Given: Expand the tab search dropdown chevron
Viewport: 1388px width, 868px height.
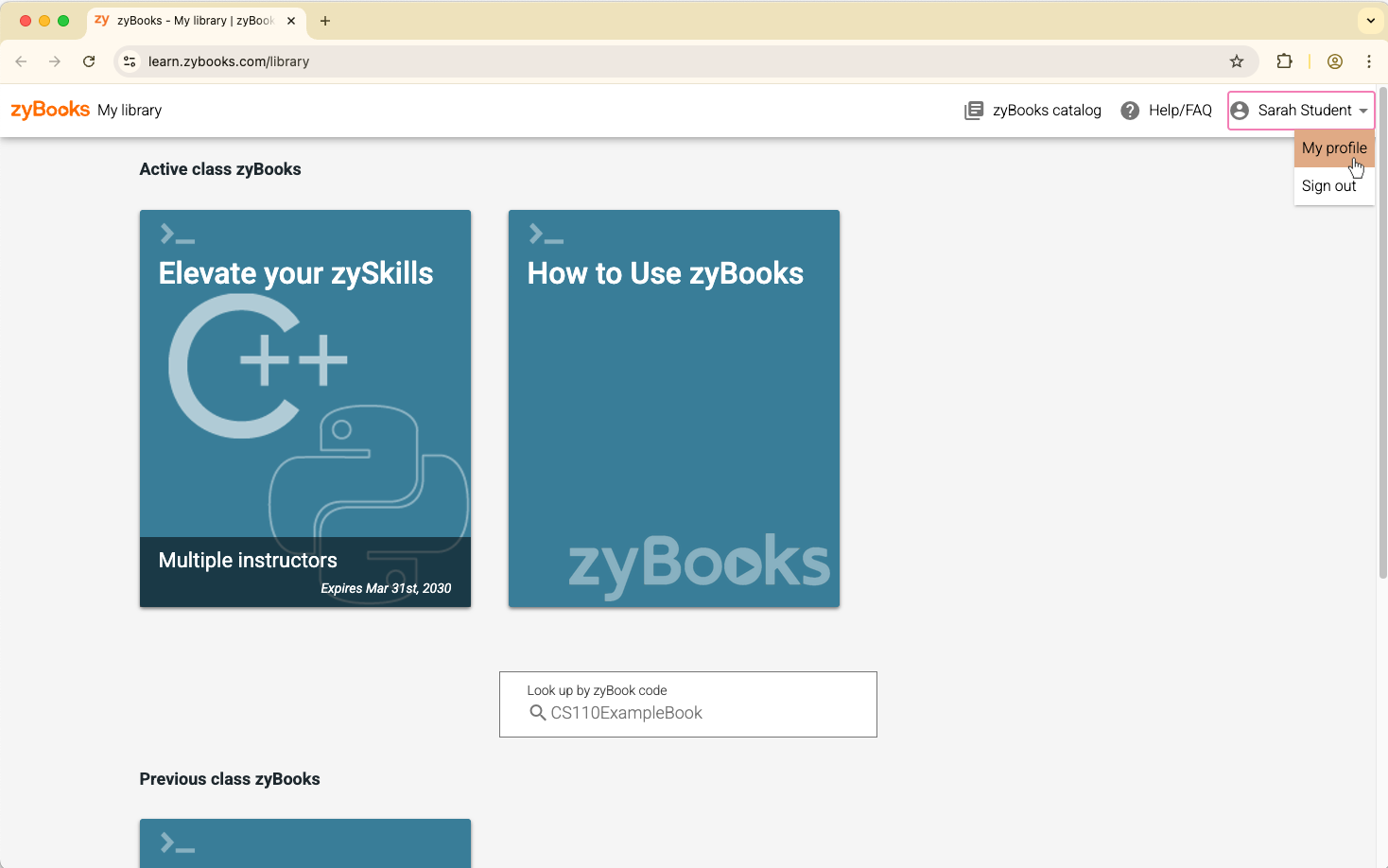Looking at the screenshot, I should 1371,21.
